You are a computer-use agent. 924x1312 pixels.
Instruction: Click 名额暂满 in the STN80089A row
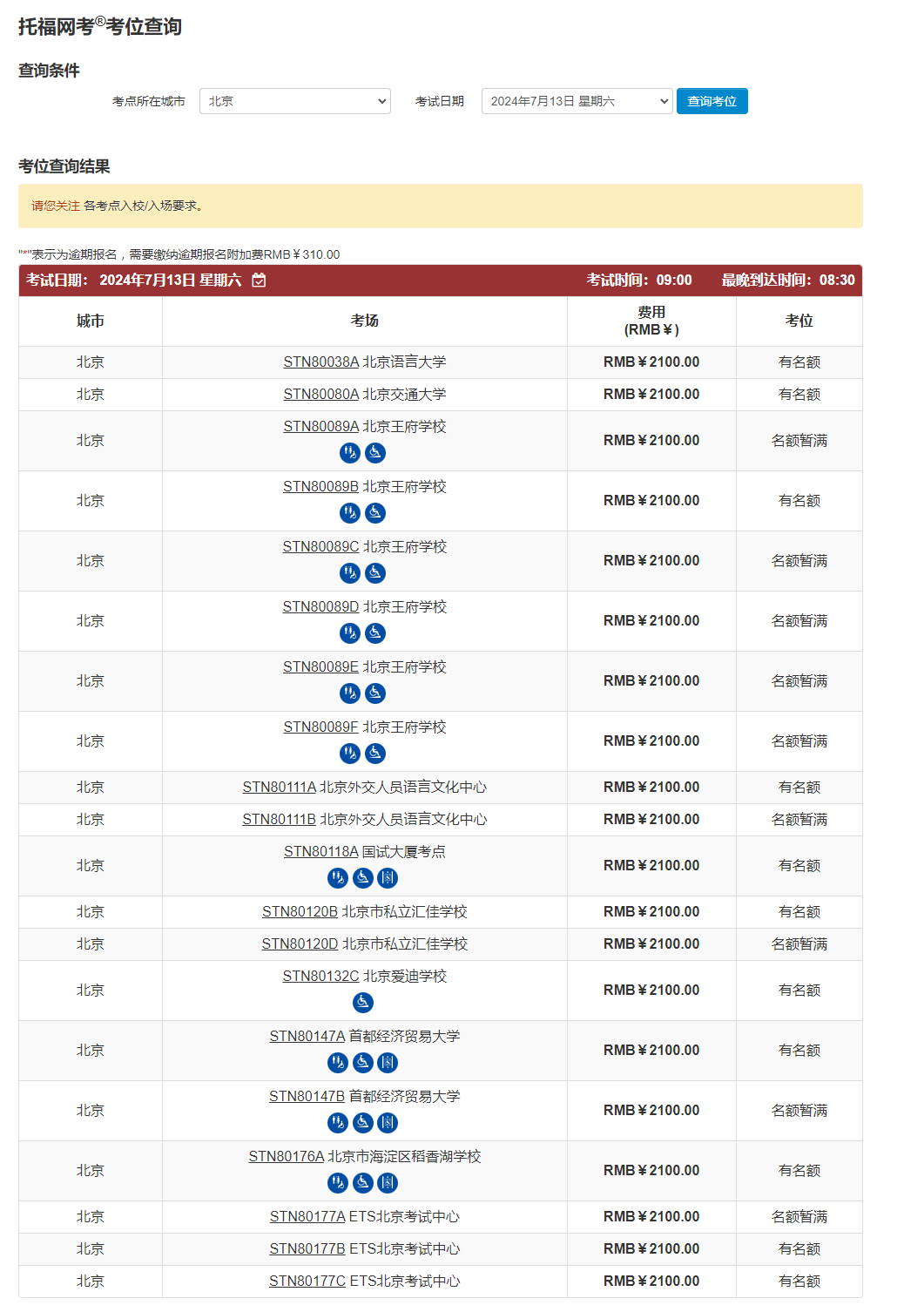pyautogui.click(x=799, y=441)
